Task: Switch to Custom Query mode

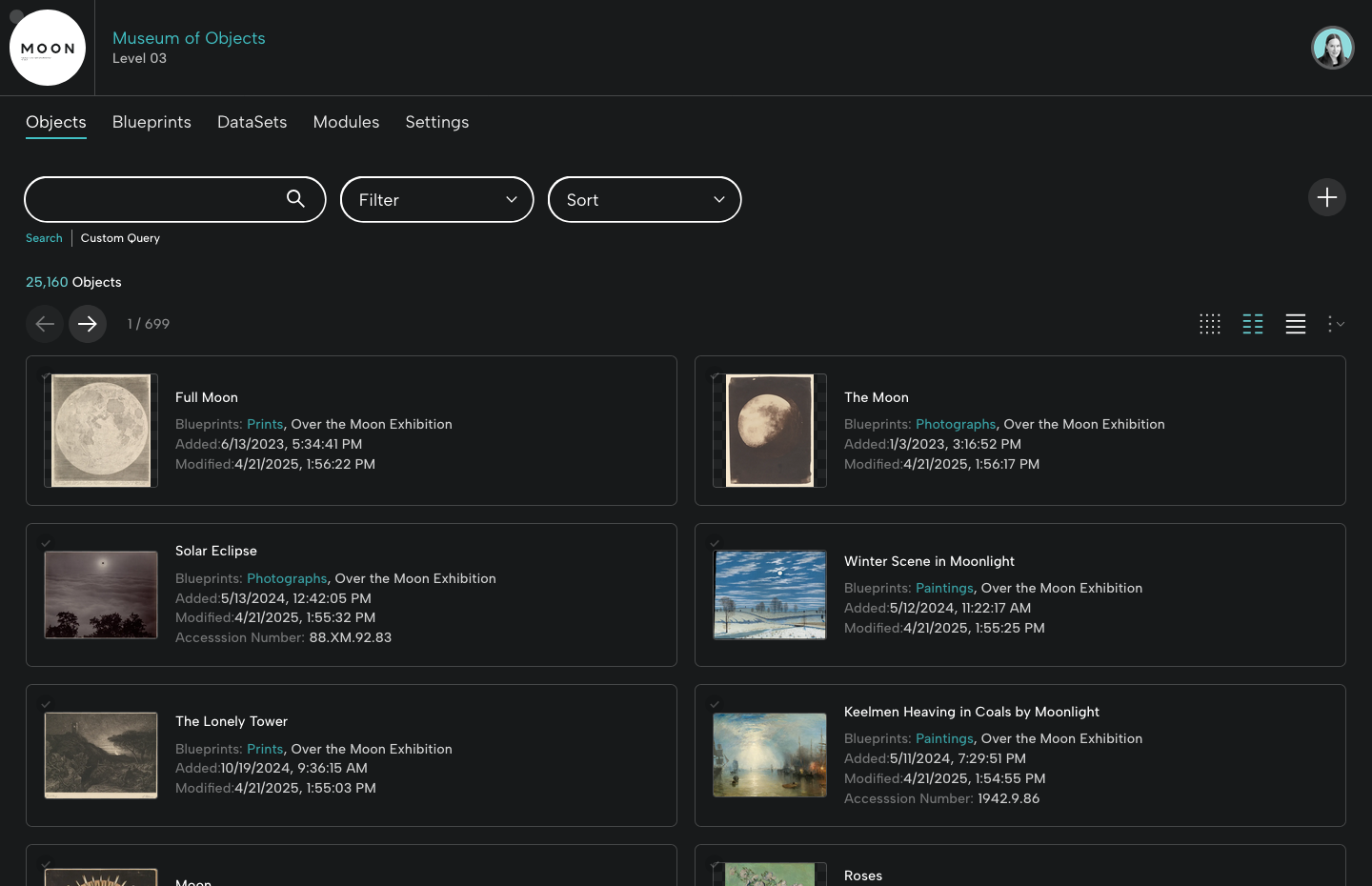Action: [120, 237]
